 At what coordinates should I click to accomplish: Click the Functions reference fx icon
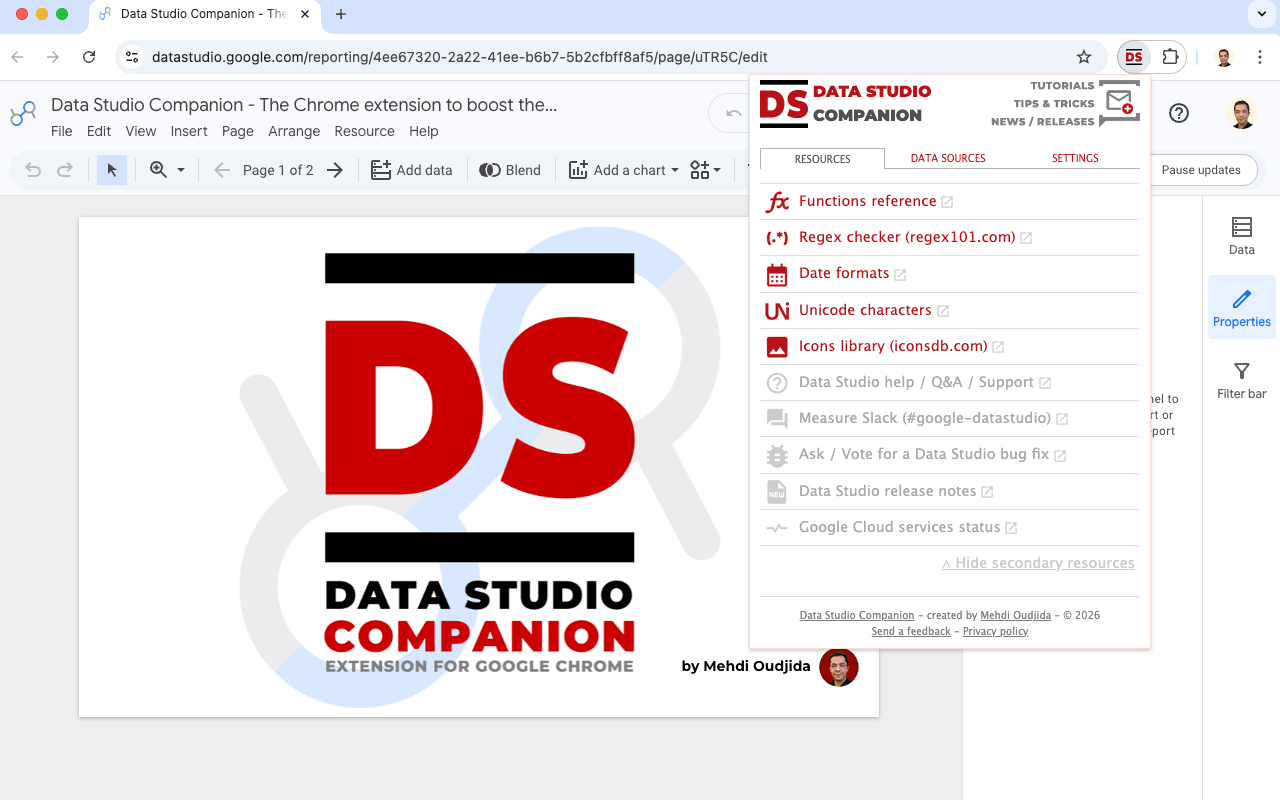(x=777, y=202)
